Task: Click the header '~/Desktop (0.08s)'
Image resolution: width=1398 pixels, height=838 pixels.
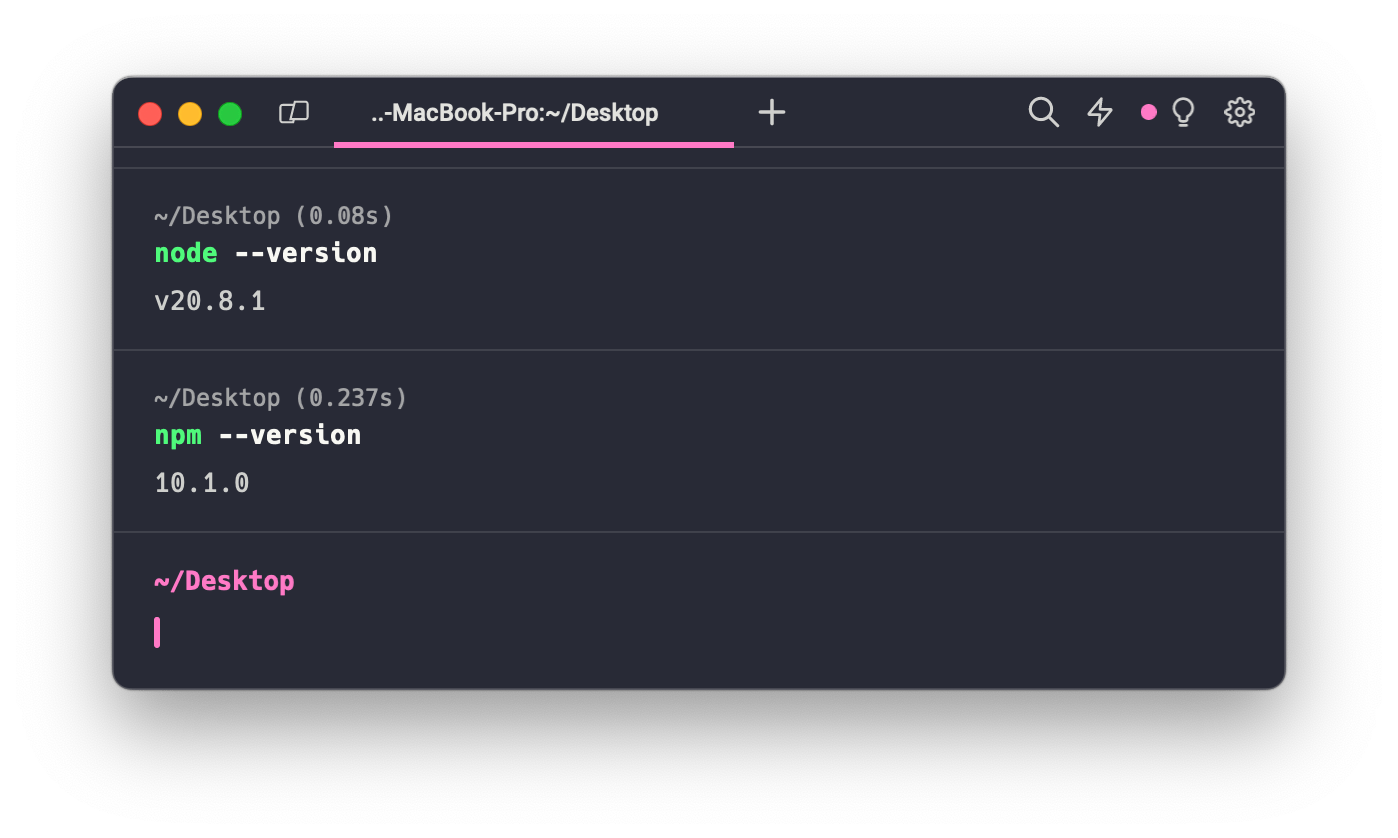Action: pos(274,216)
